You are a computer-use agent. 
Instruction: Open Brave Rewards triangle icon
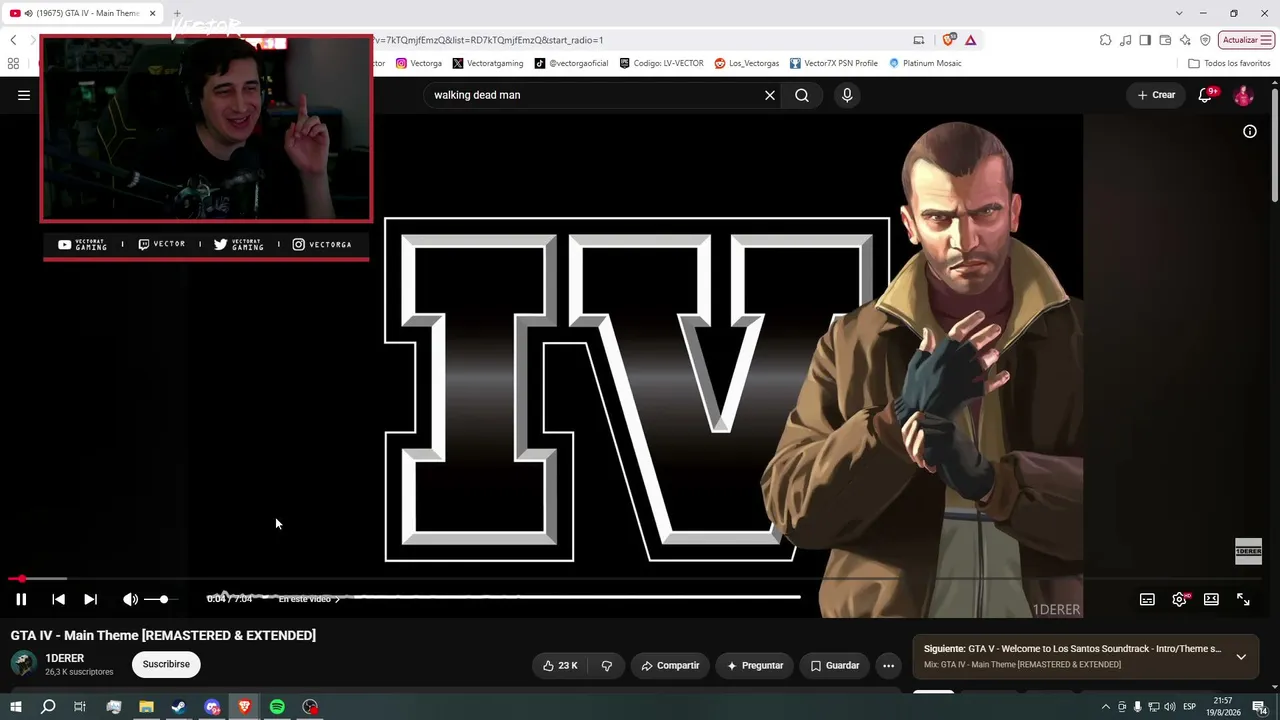[x=970, y=40]
